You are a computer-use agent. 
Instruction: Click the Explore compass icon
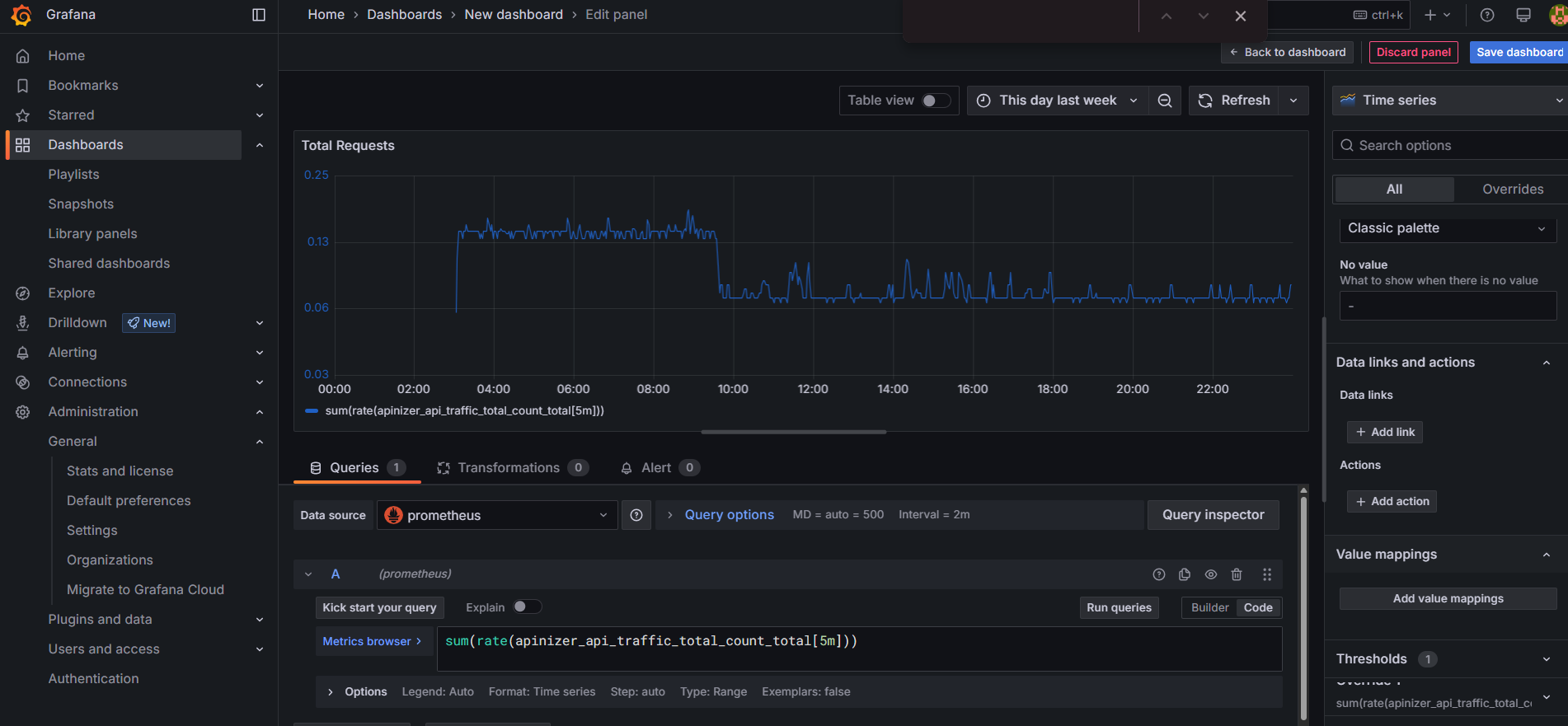point(23,293)
